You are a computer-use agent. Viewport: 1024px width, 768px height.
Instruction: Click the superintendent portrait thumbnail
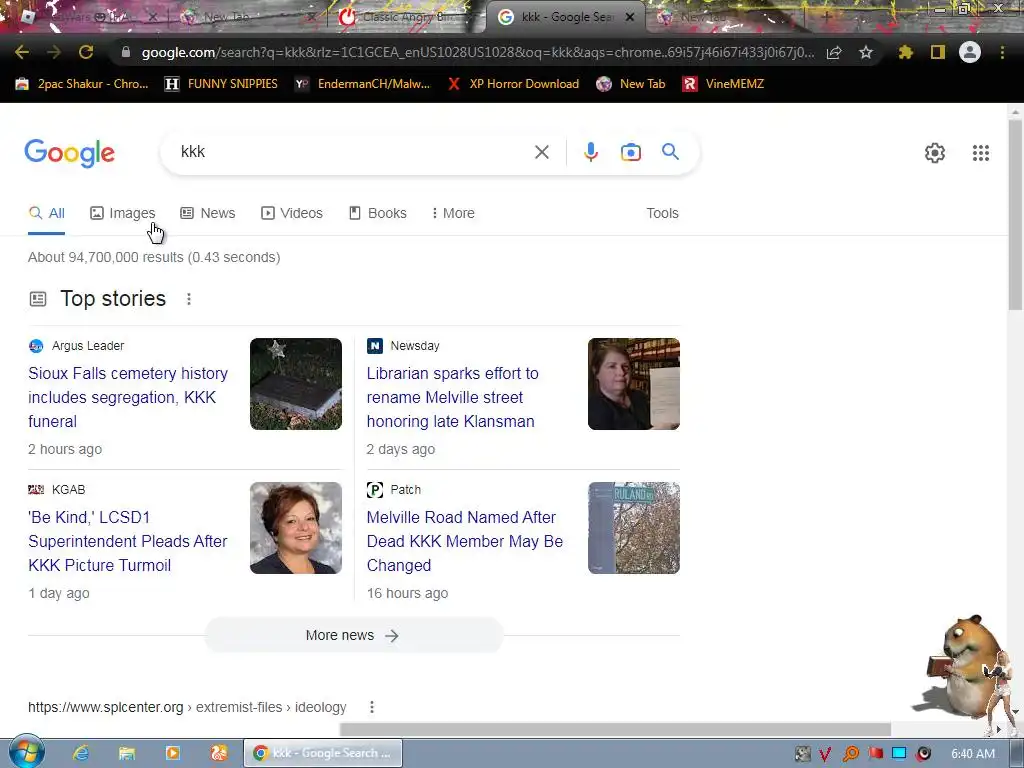(x=296, y=528)
